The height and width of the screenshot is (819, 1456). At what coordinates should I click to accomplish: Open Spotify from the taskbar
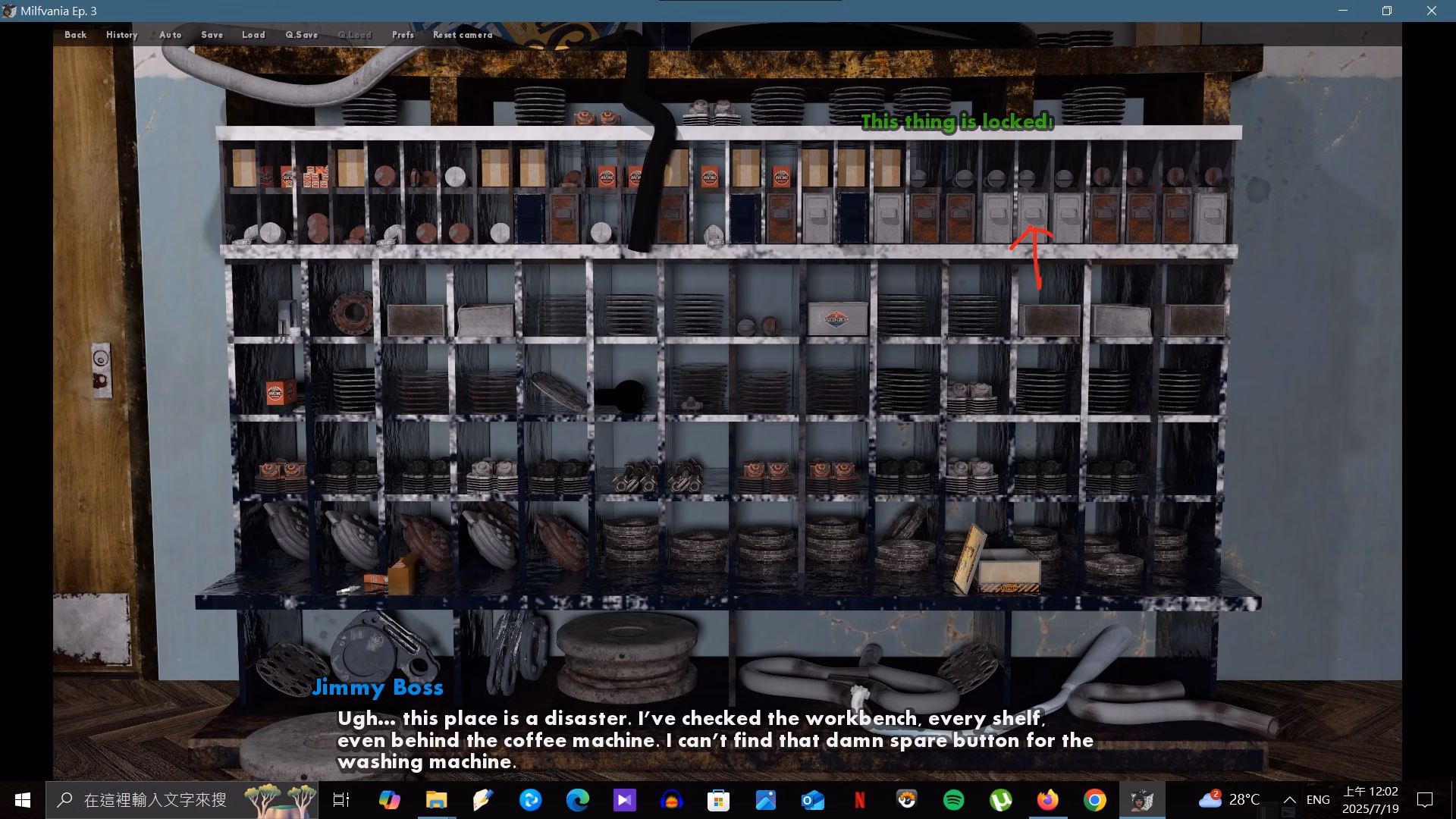tap(953, 800)
